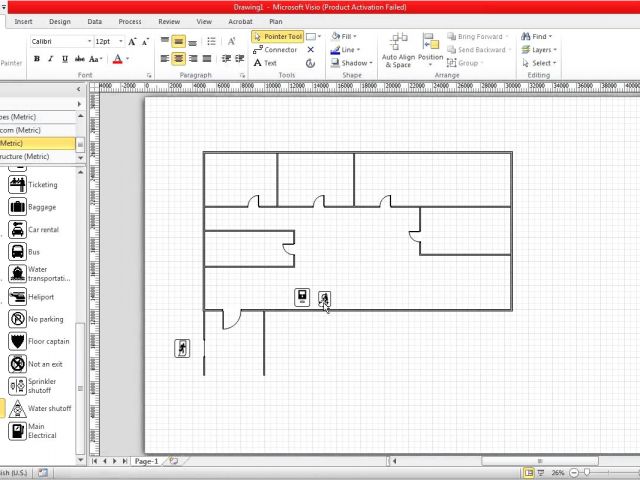Viewport: 640px width, 480px height.
Task: Select the Baggage stencil shape
Action: coord(18,207)
